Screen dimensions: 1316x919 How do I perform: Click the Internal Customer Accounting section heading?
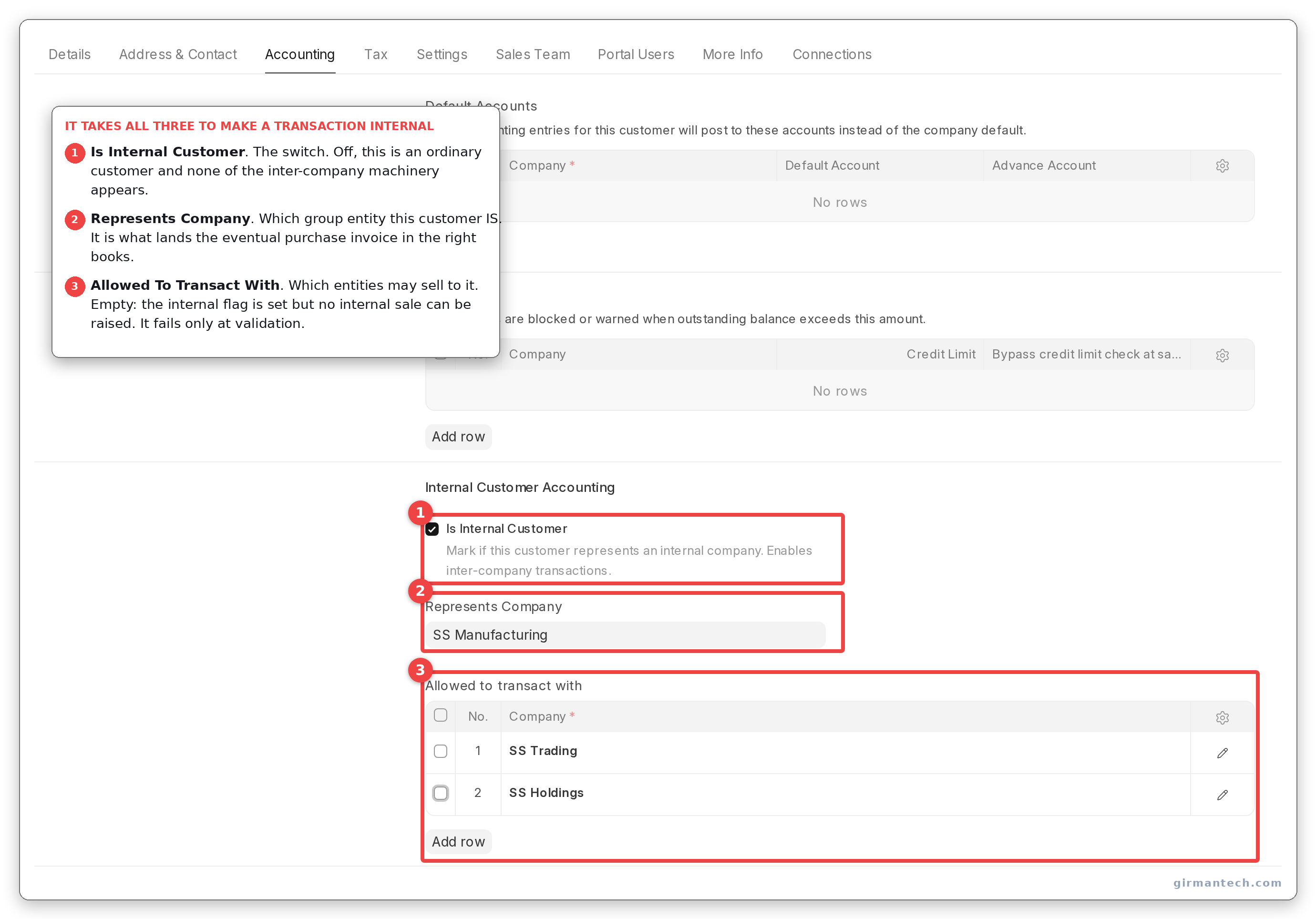tap(520, 488)
